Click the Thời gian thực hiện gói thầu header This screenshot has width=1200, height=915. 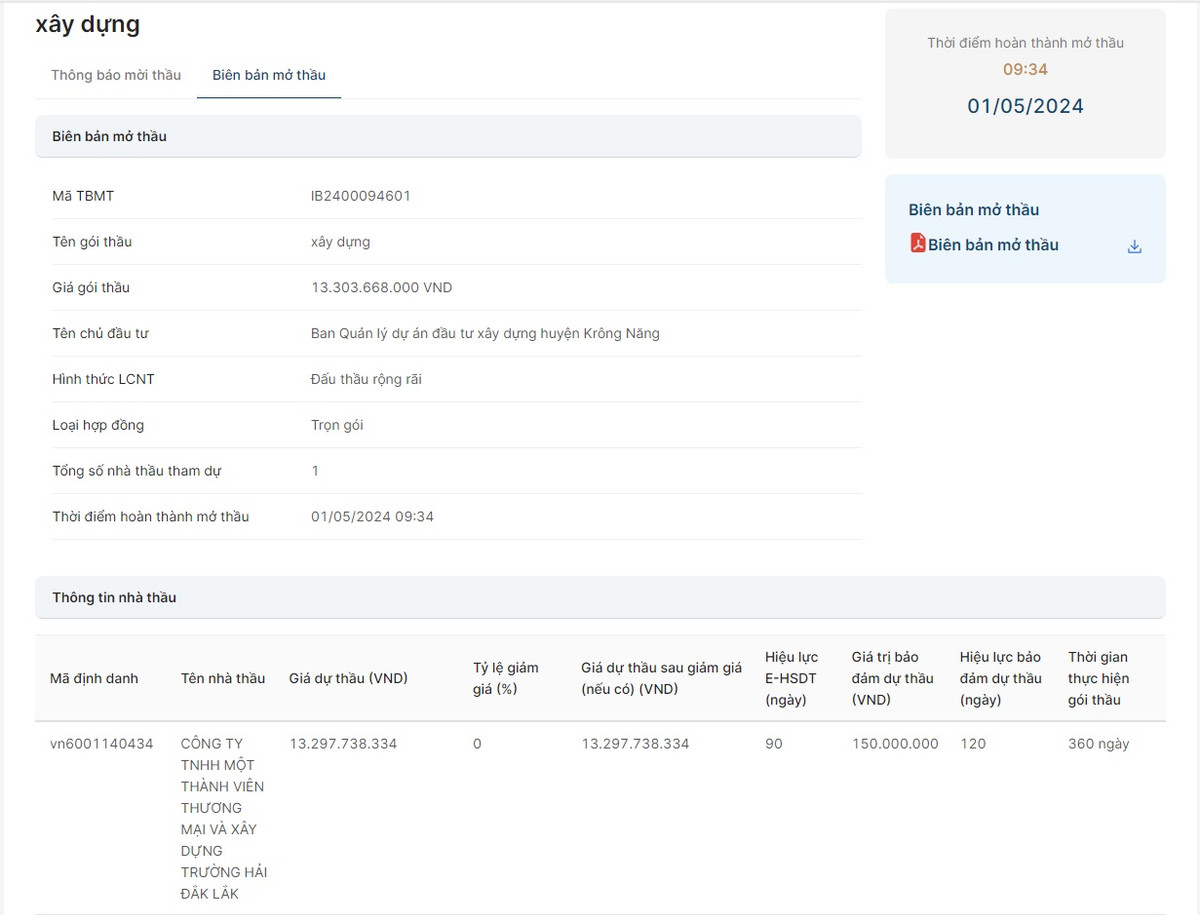[1097, 678]
